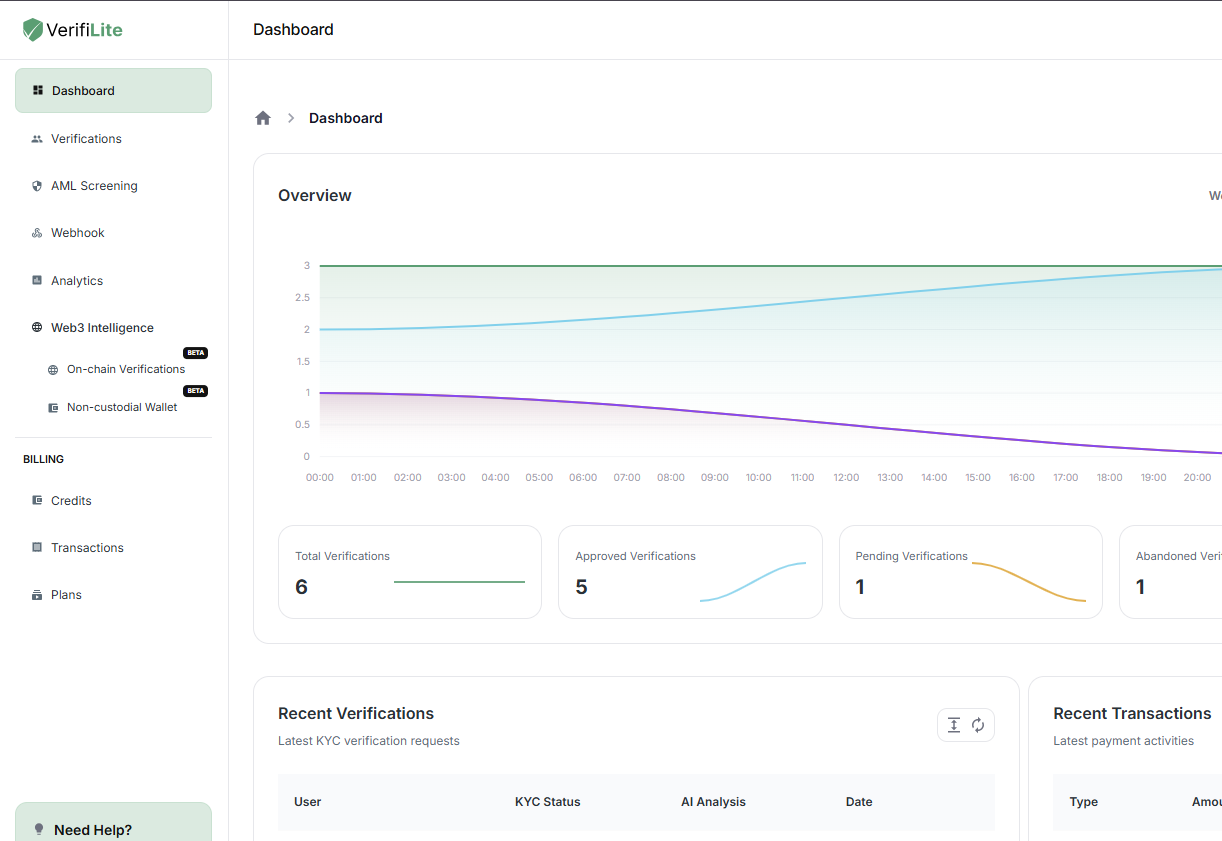Click the Dashboard breadcrumb label
This screenshot has width=1222, height=841.
click(346, 118)
